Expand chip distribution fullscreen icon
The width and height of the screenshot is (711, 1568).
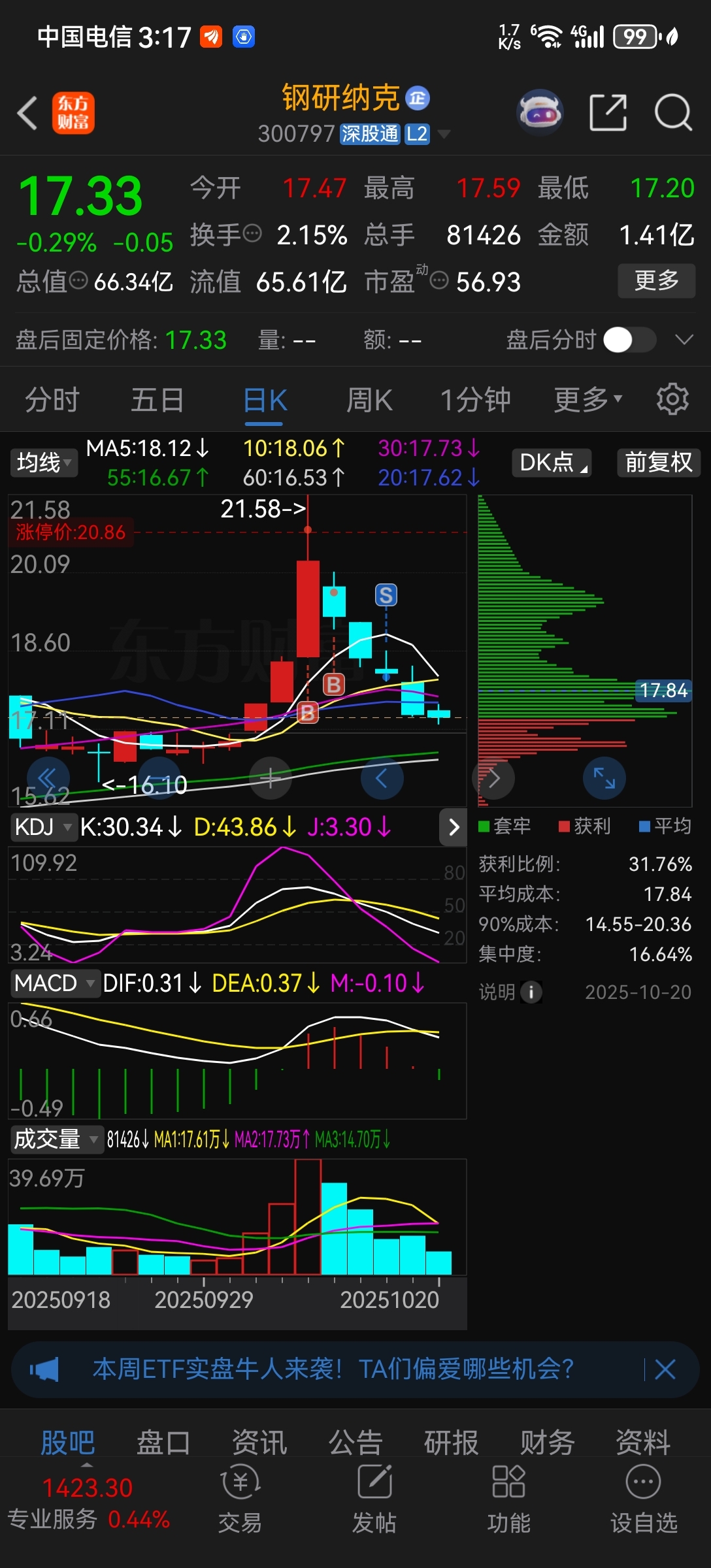(604, 778)
